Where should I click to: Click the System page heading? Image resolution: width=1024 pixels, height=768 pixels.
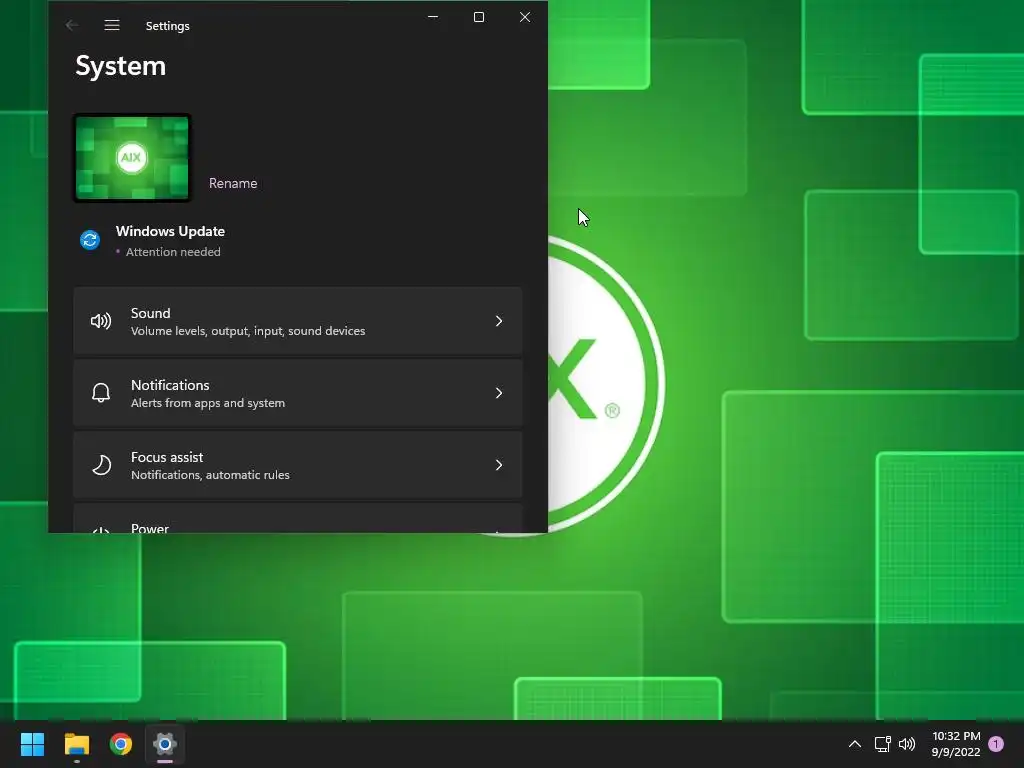coord(121,66)
